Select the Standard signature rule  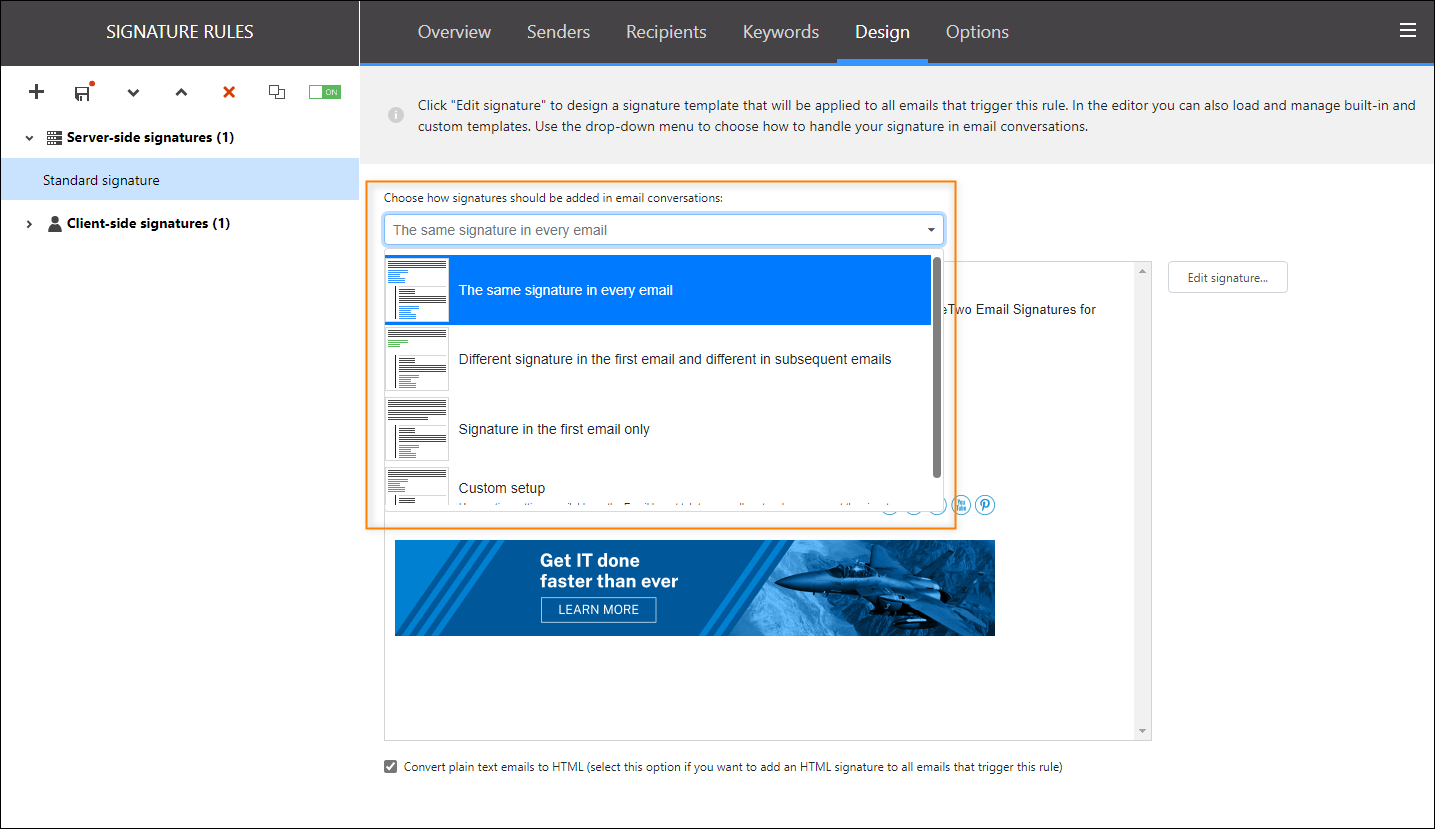(x=101, y=179)
